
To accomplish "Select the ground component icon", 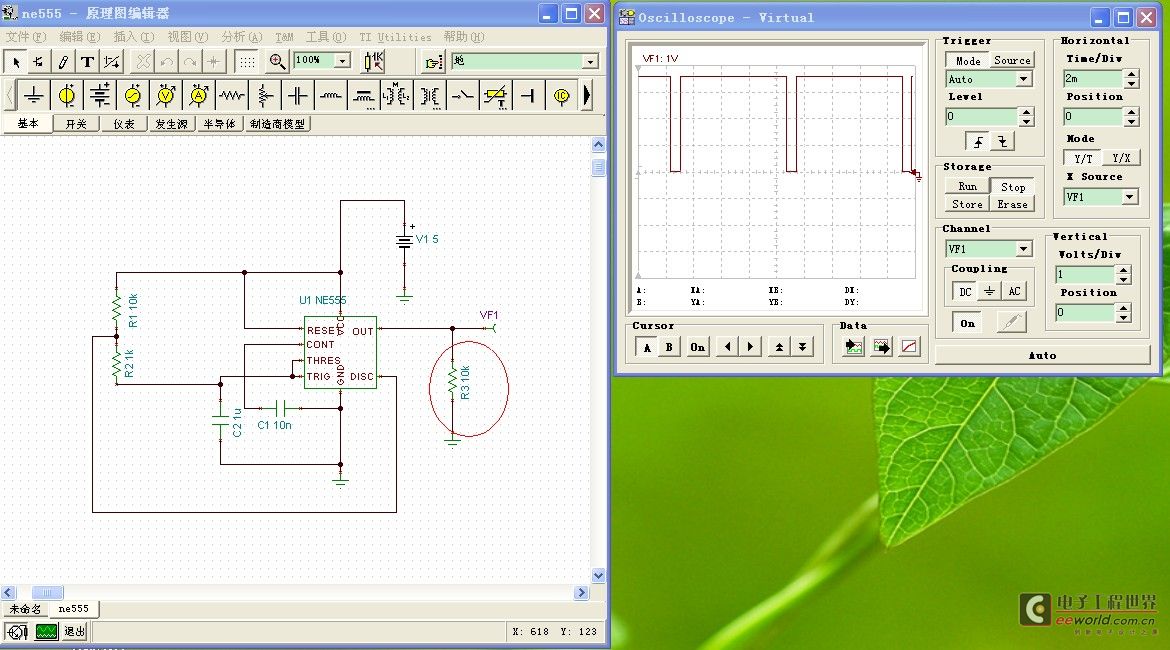I will (34, 96).
